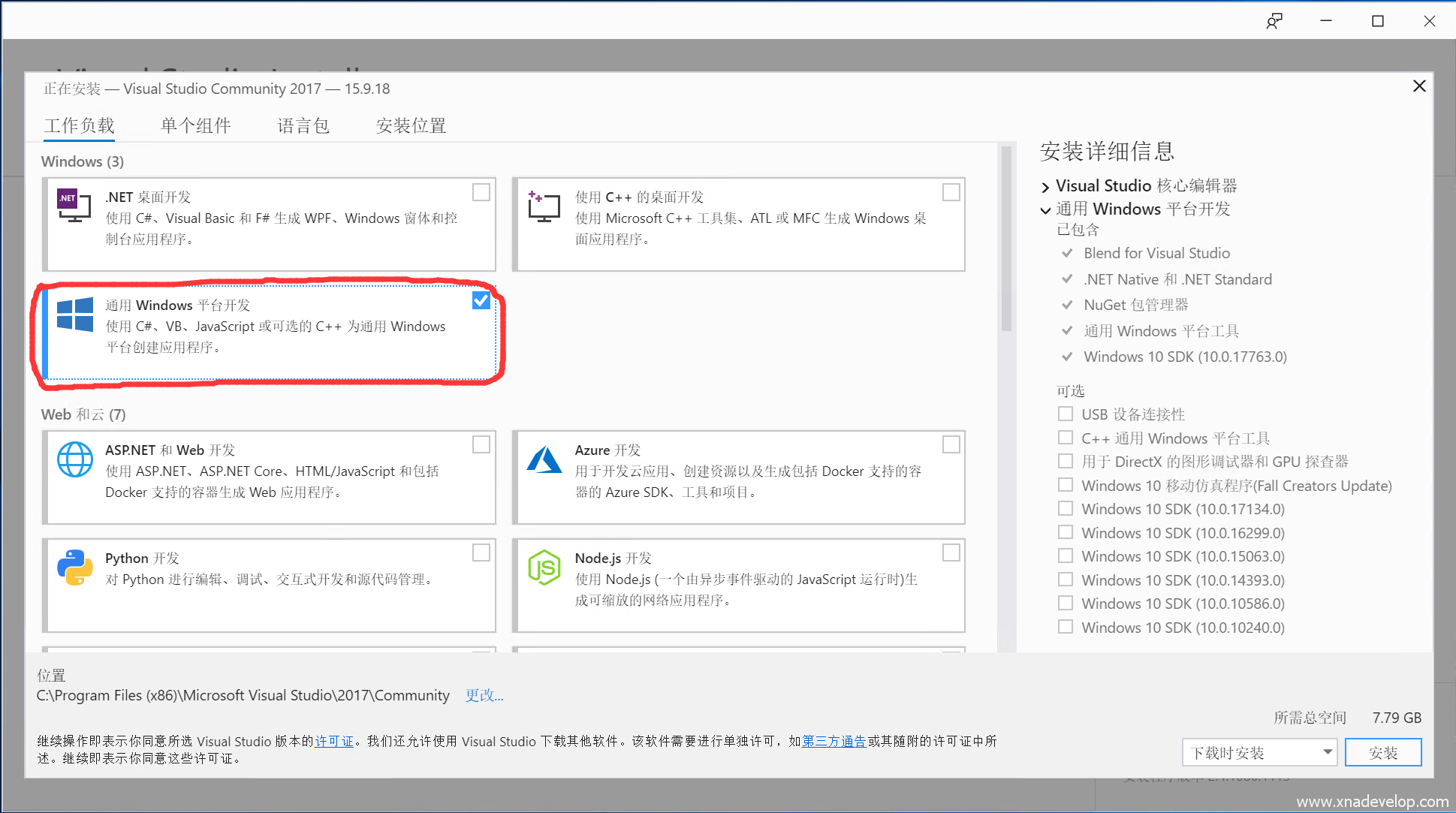Click the Windows logo workload icon
The height and width of the screenshot is (813, 1456).
coord(75,315)
